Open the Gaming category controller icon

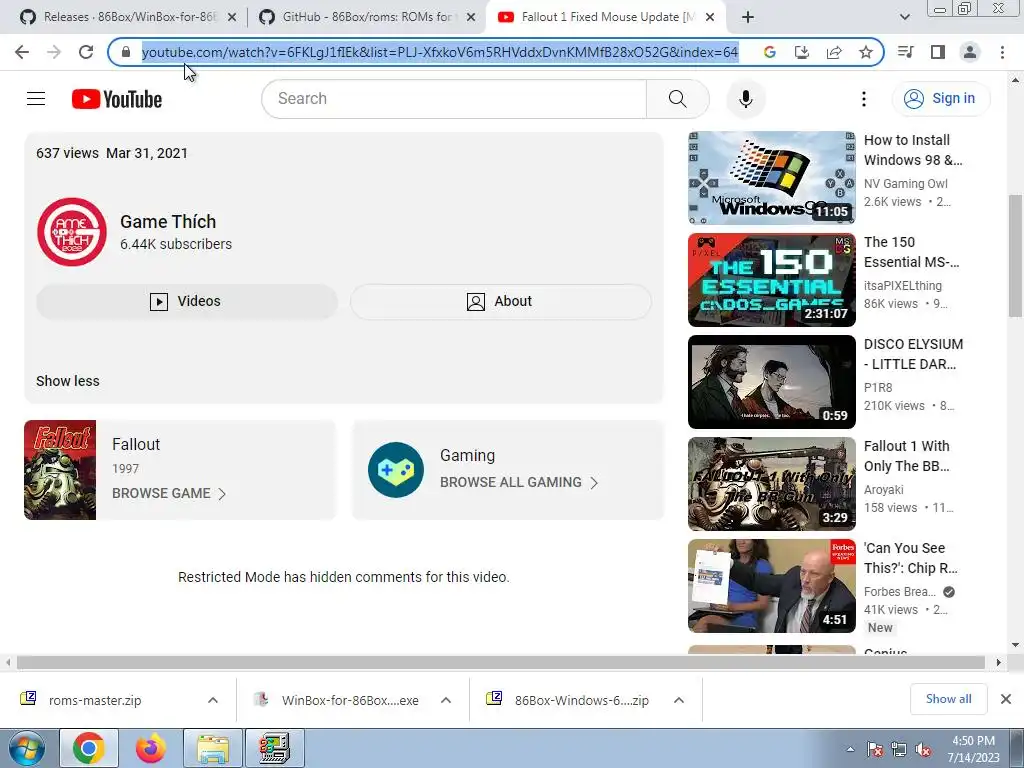pos(396,470)
